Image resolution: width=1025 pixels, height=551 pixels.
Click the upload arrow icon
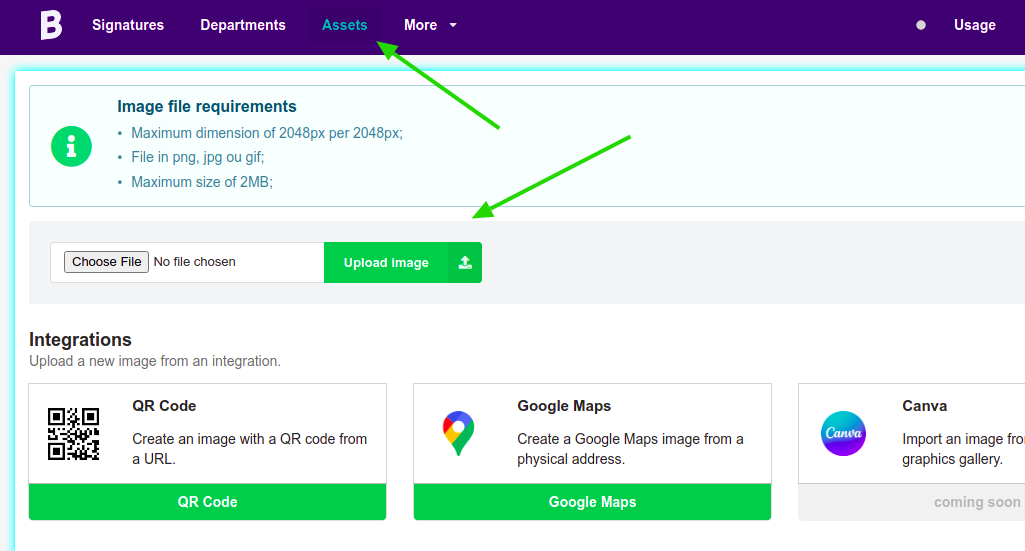coord(465,263)
